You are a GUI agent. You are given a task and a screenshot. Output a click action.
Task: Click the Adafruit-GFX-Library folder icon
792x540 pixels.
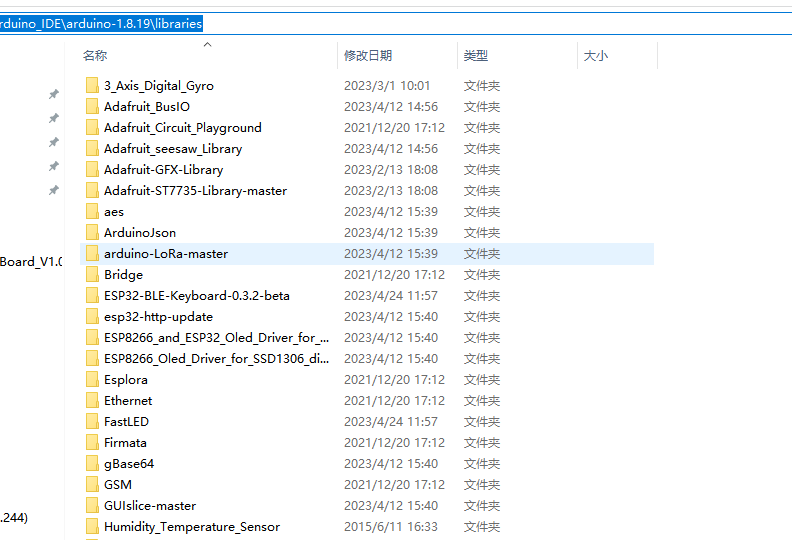pos(92,169)
